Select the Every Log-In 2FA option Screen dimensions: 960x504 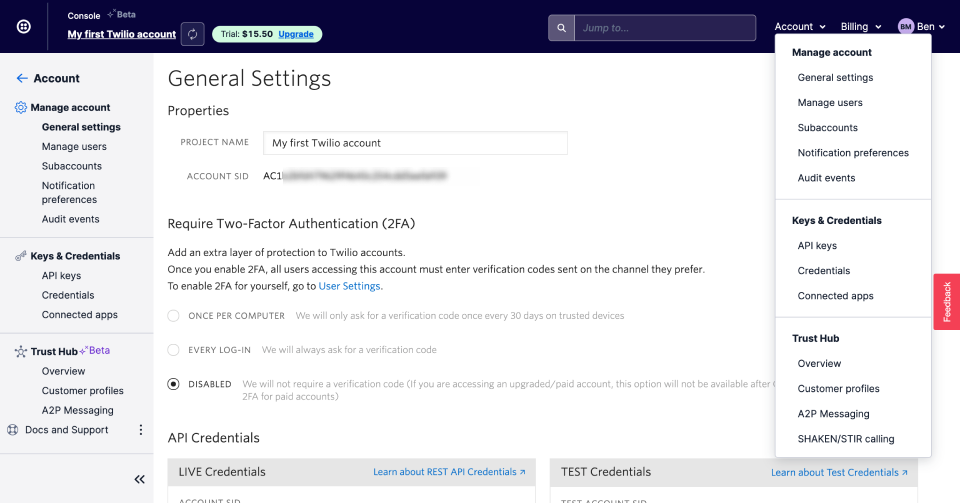coord(173,350)
